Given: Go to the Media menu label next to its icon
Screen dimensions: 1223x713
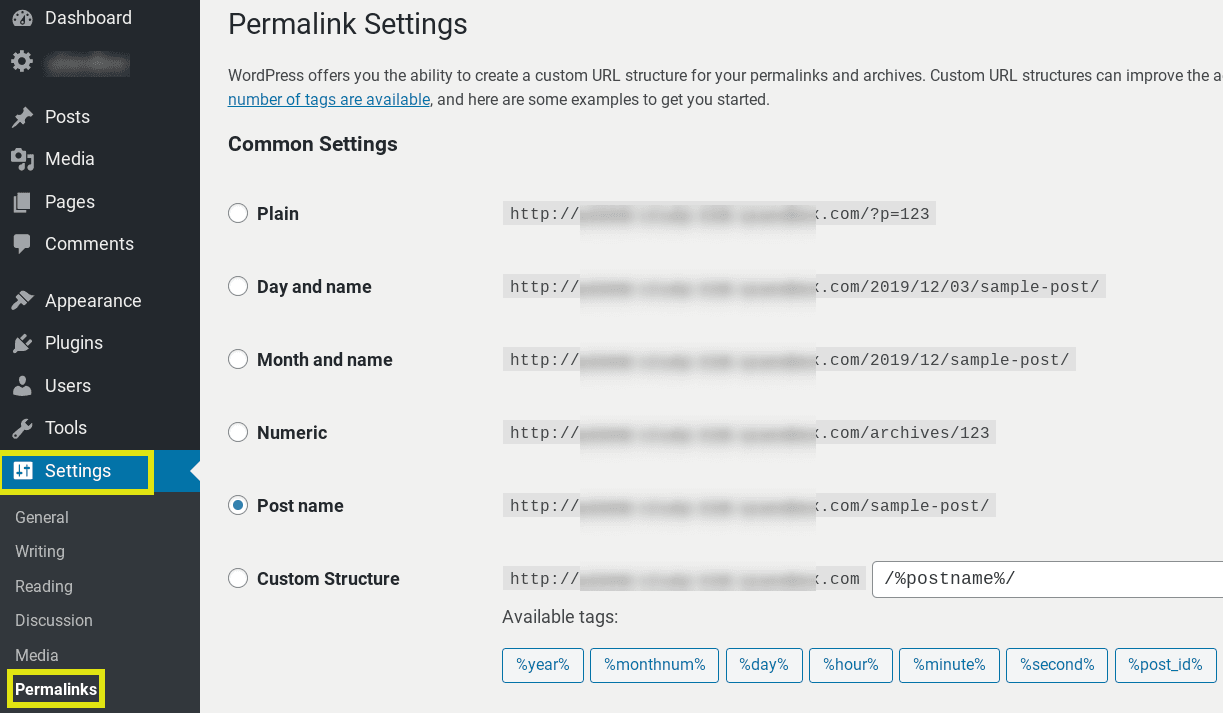Looking at the screenshot, I should (x=70, y=159).
